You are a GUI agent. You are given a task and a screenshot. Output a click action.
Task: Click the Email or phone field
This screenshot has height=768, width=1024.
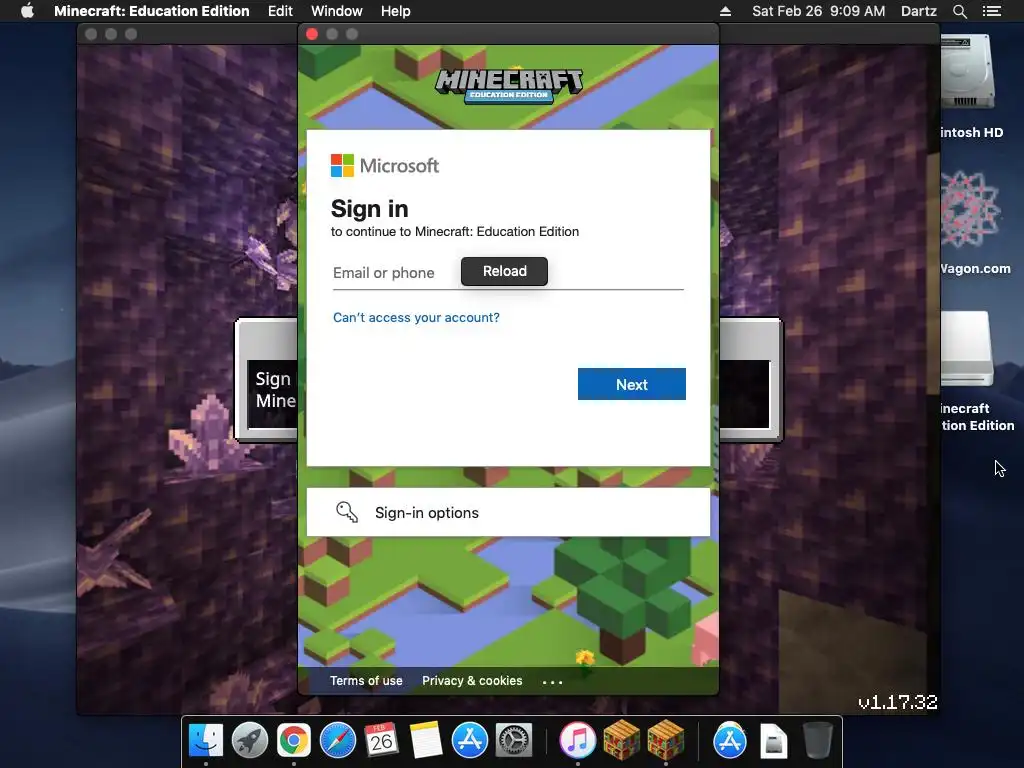click(x=508, y=273)
